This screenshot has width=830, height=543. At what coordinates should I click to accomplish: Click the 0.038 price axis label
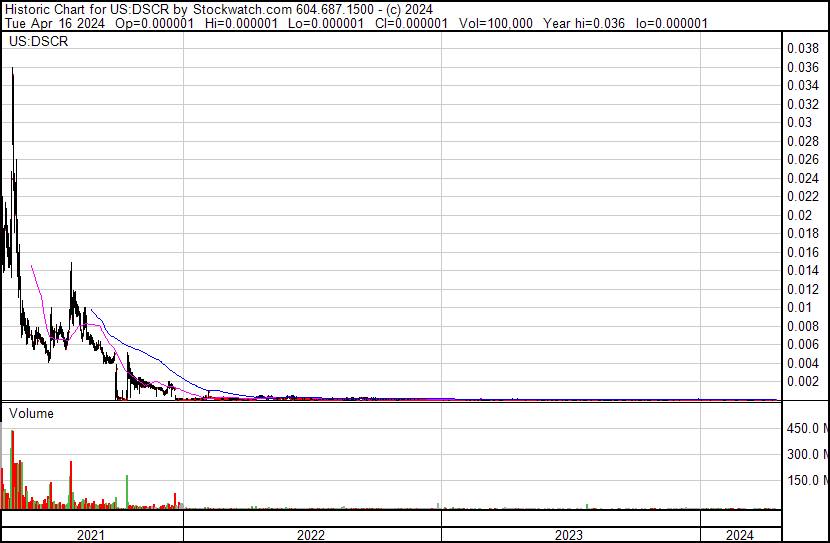click(x=802, y=48)
